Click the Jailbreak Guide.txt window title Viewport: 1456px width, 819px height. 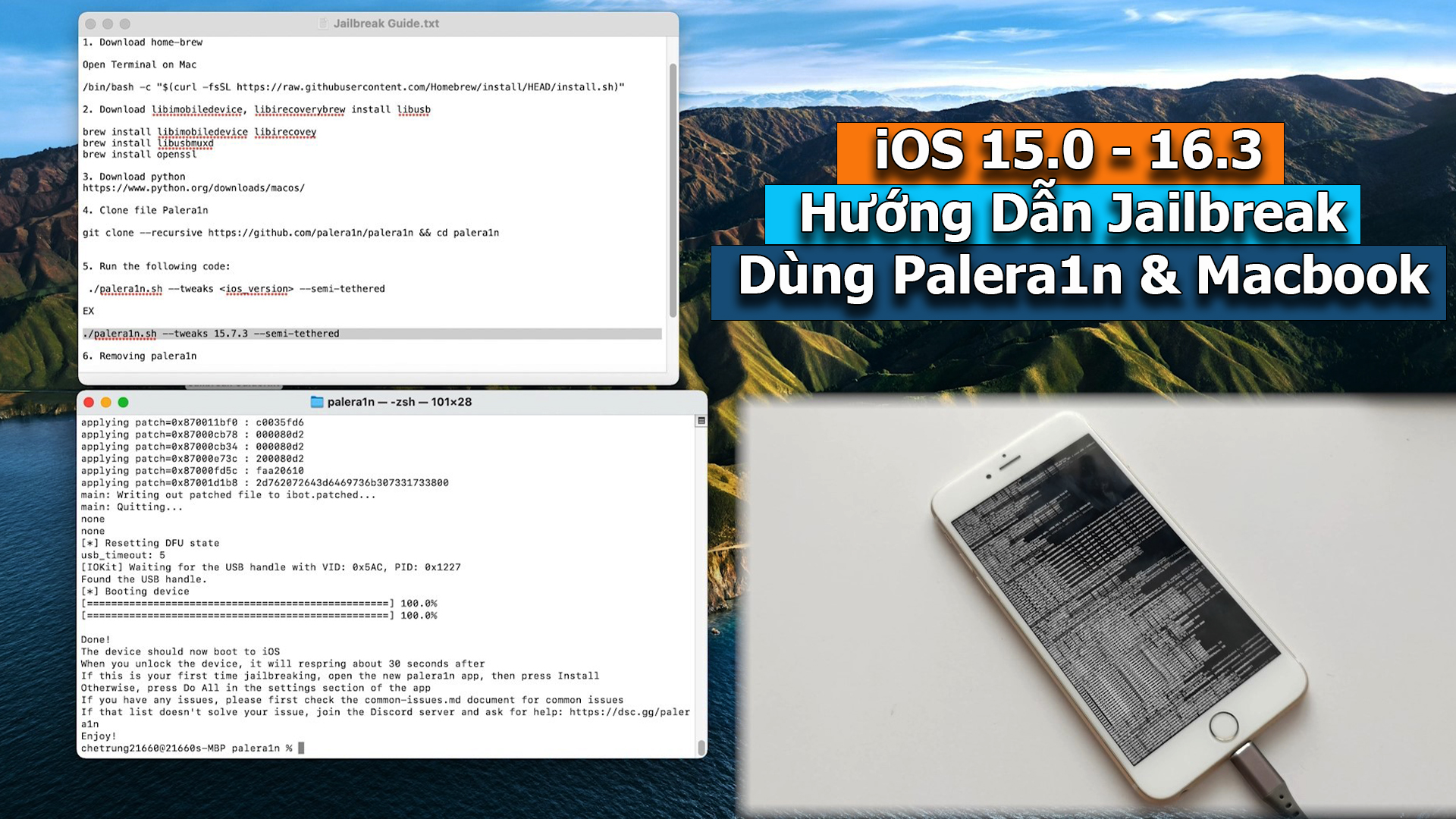click(x=386, y=24)
